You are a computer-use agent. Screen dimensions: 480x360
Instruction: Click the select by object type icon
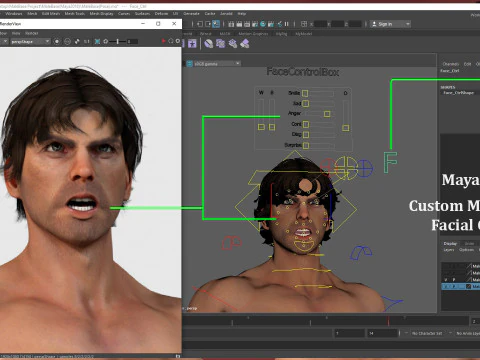point(208,24)
